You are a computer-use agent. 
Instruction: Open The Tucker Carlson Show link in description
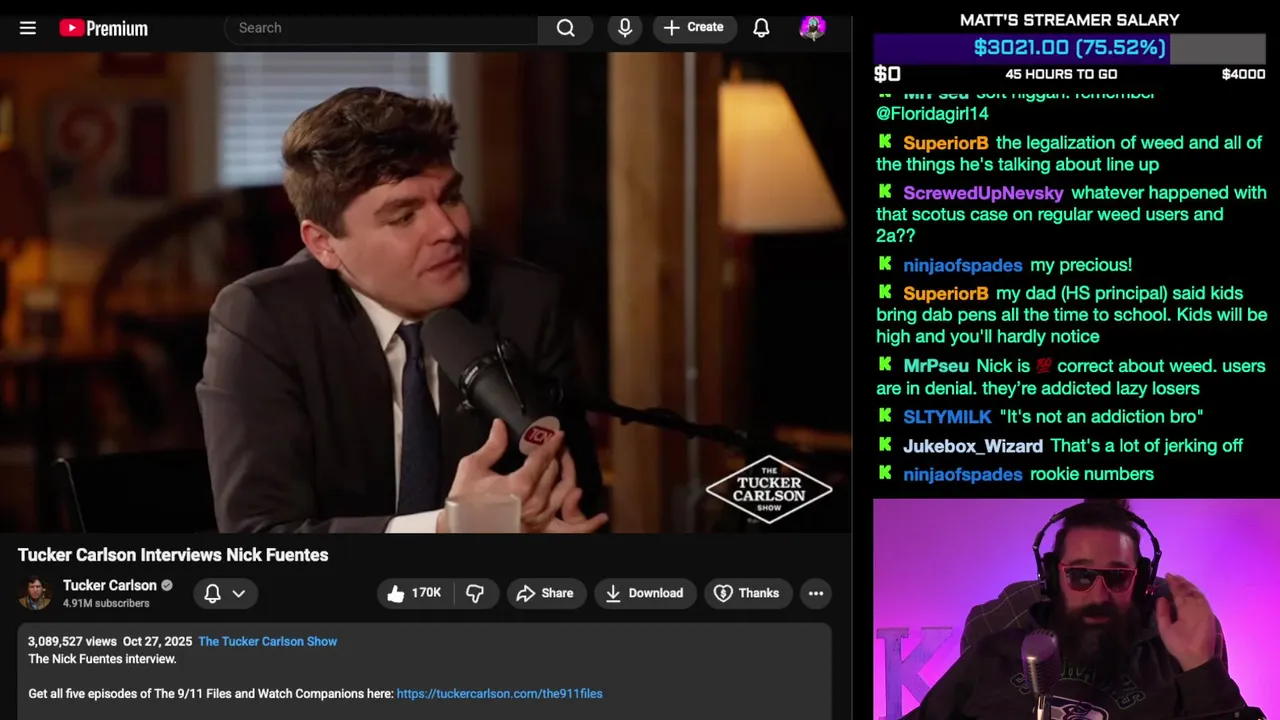click(267, 641)
